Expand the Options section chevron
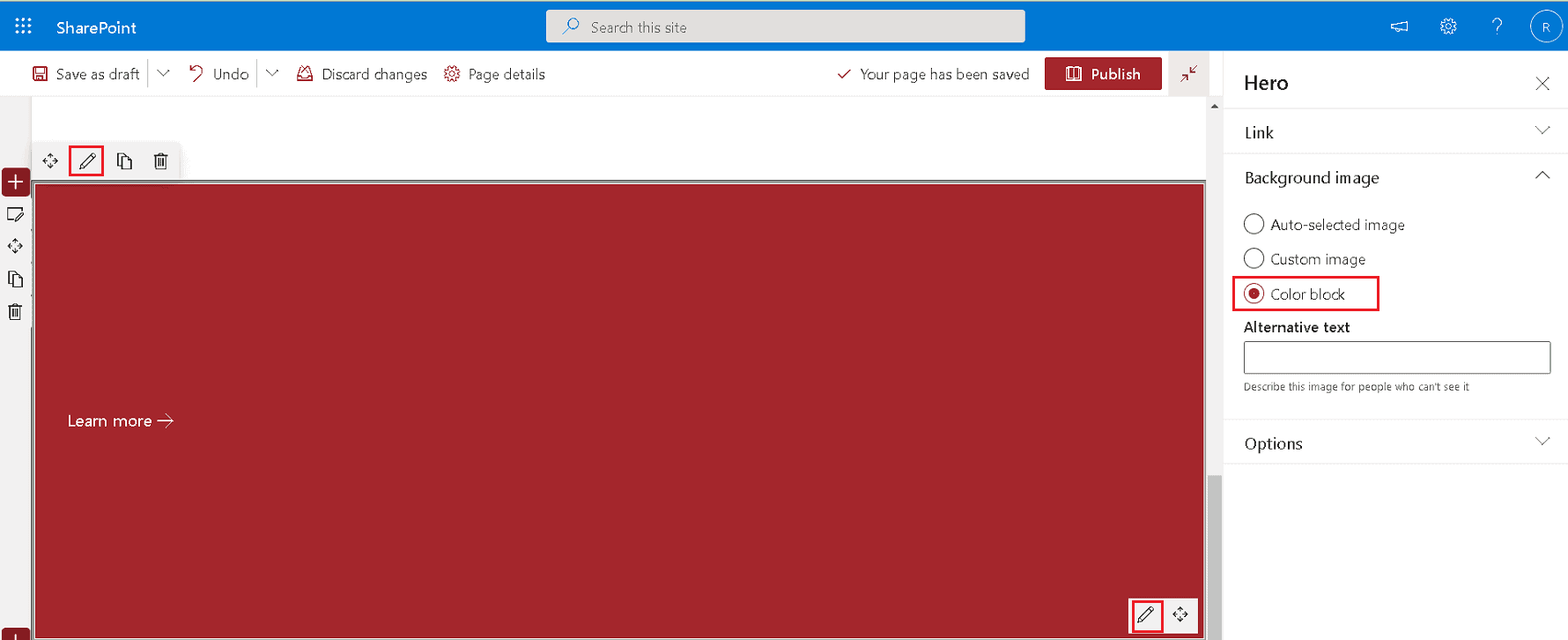This screenshot has width=1568, height=640. pyautogui.click(x=1542, y=442)
